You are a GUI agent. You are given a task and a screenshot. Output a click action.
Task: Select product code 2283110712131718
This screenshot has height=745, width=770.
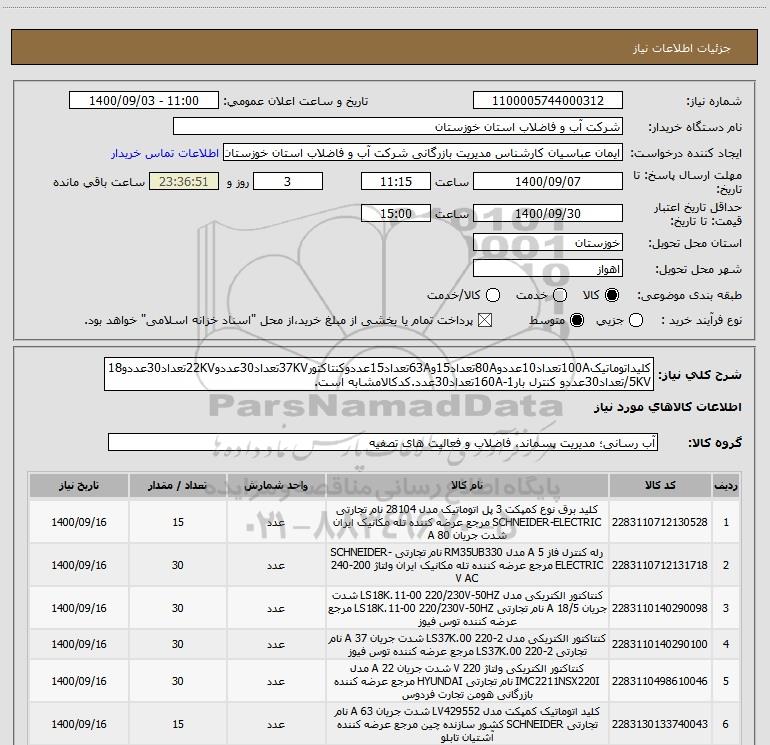(660, 565)
